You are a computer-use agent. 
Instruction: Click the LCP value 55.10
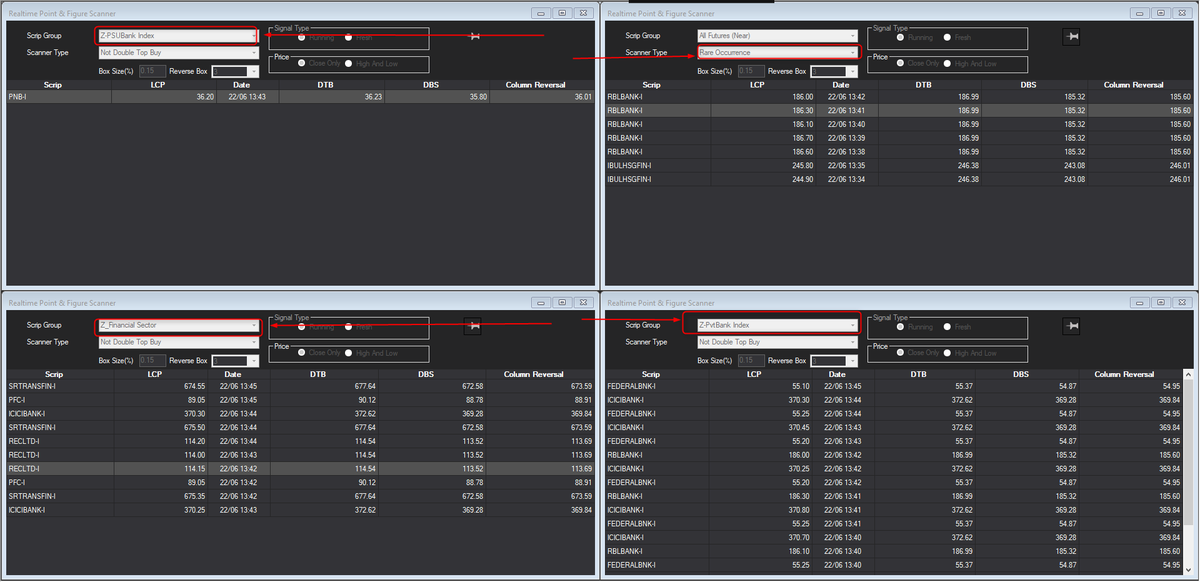[x=801, y=386]
